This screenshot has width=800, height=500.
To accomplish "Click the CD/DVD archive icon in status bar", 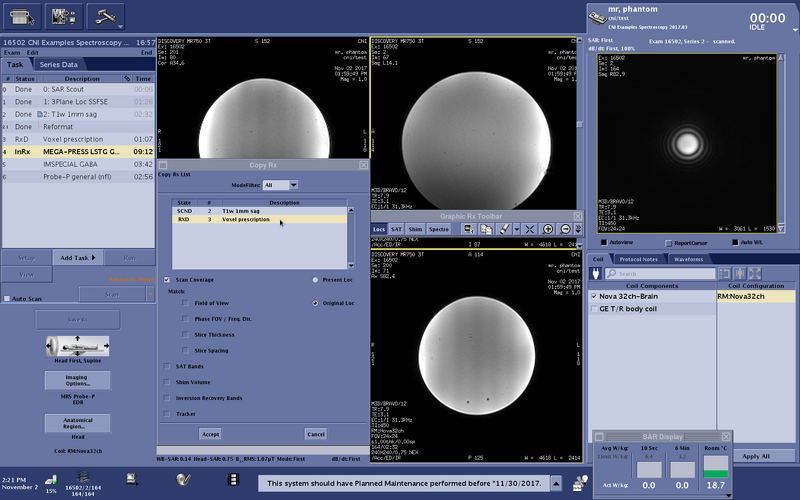I will [183, 479].
